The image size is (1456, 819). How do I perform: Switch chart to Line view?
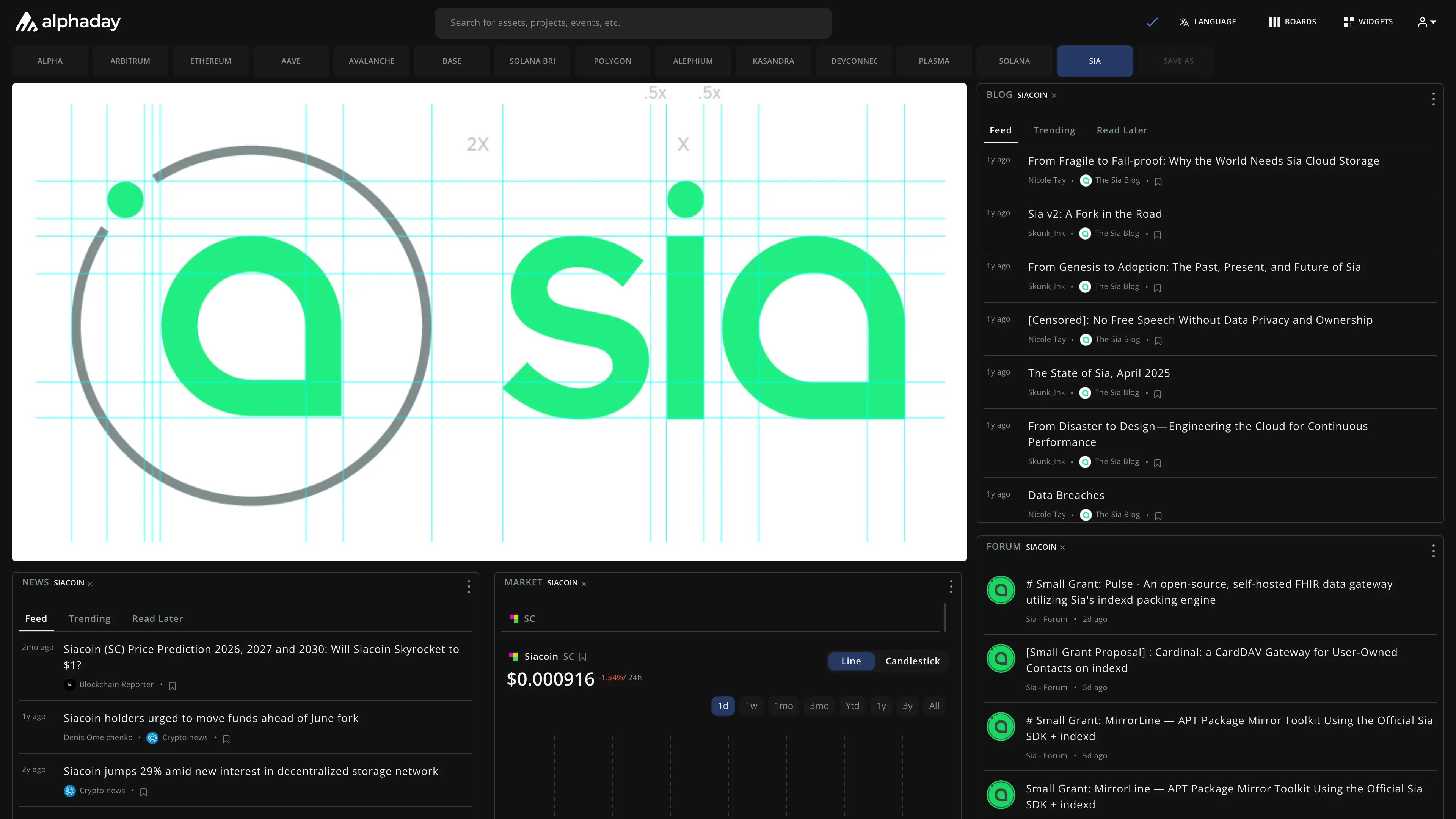851,661
